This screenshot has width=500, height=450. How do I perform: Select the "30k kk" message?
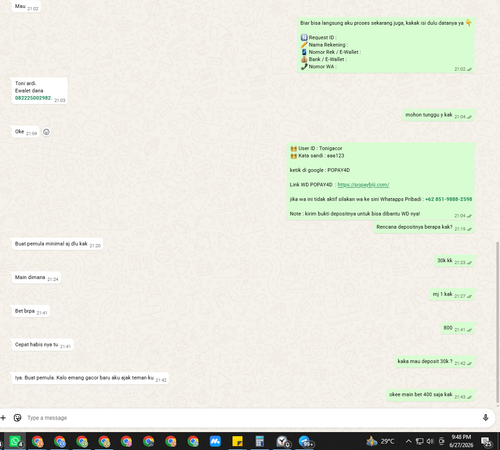[454, 261]
